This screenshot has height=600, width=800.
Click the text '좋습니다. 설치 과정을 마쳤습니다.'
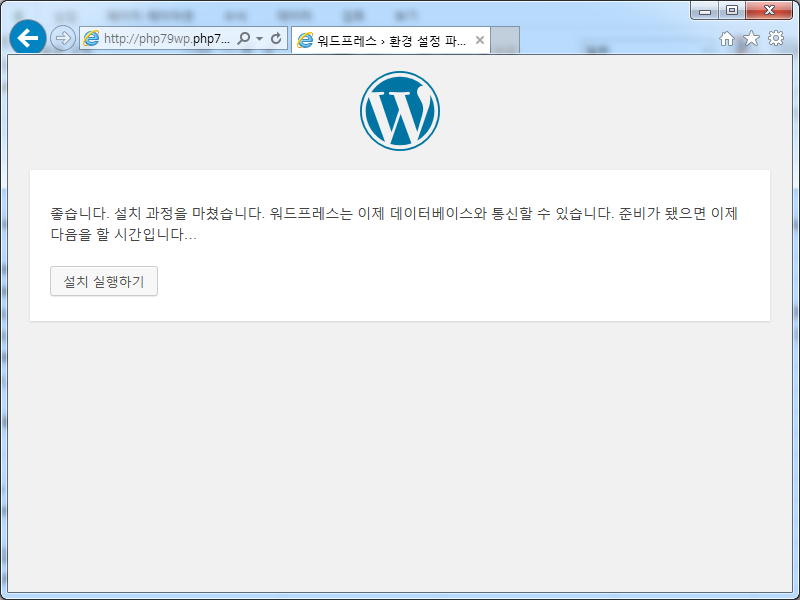pyautogui.click(x=157, y=213)
